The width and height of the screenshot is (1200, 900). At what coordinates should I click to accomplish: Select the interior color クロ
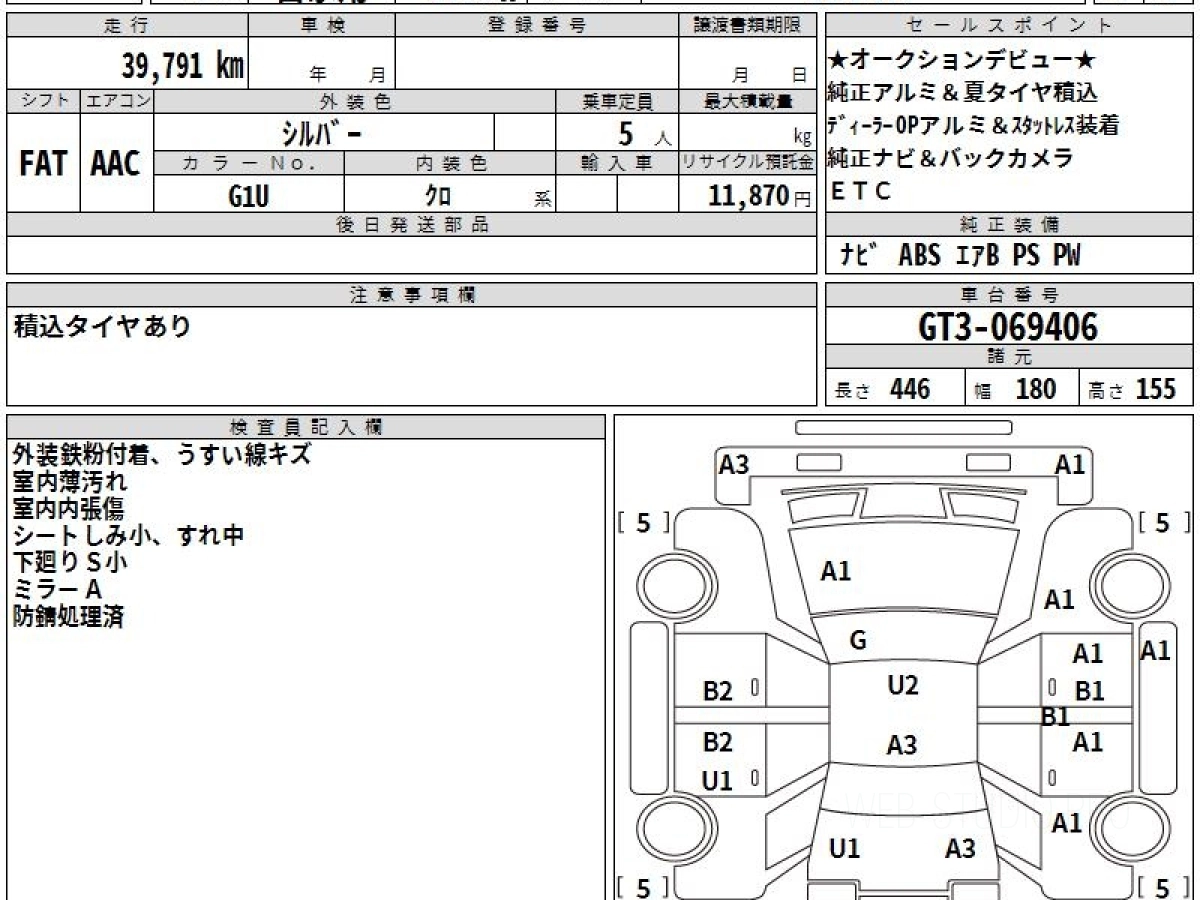point(438,196)
